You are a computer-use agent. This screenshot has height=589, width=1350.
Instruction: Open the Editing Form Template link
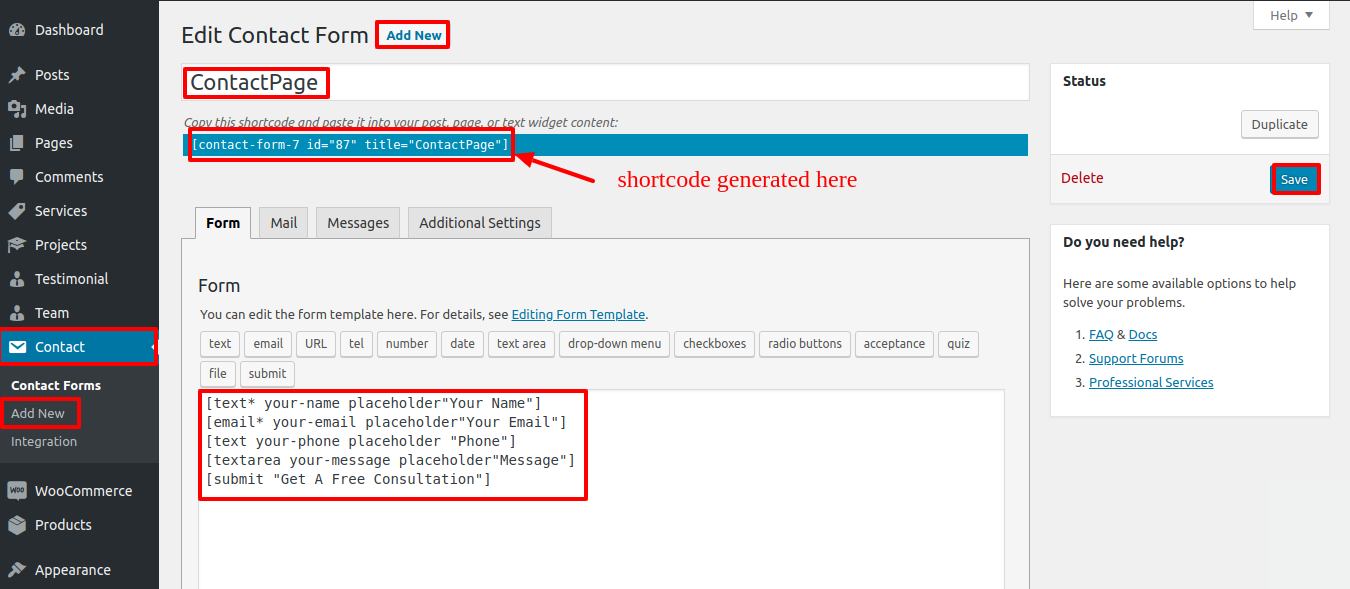[x=579, y=314]
